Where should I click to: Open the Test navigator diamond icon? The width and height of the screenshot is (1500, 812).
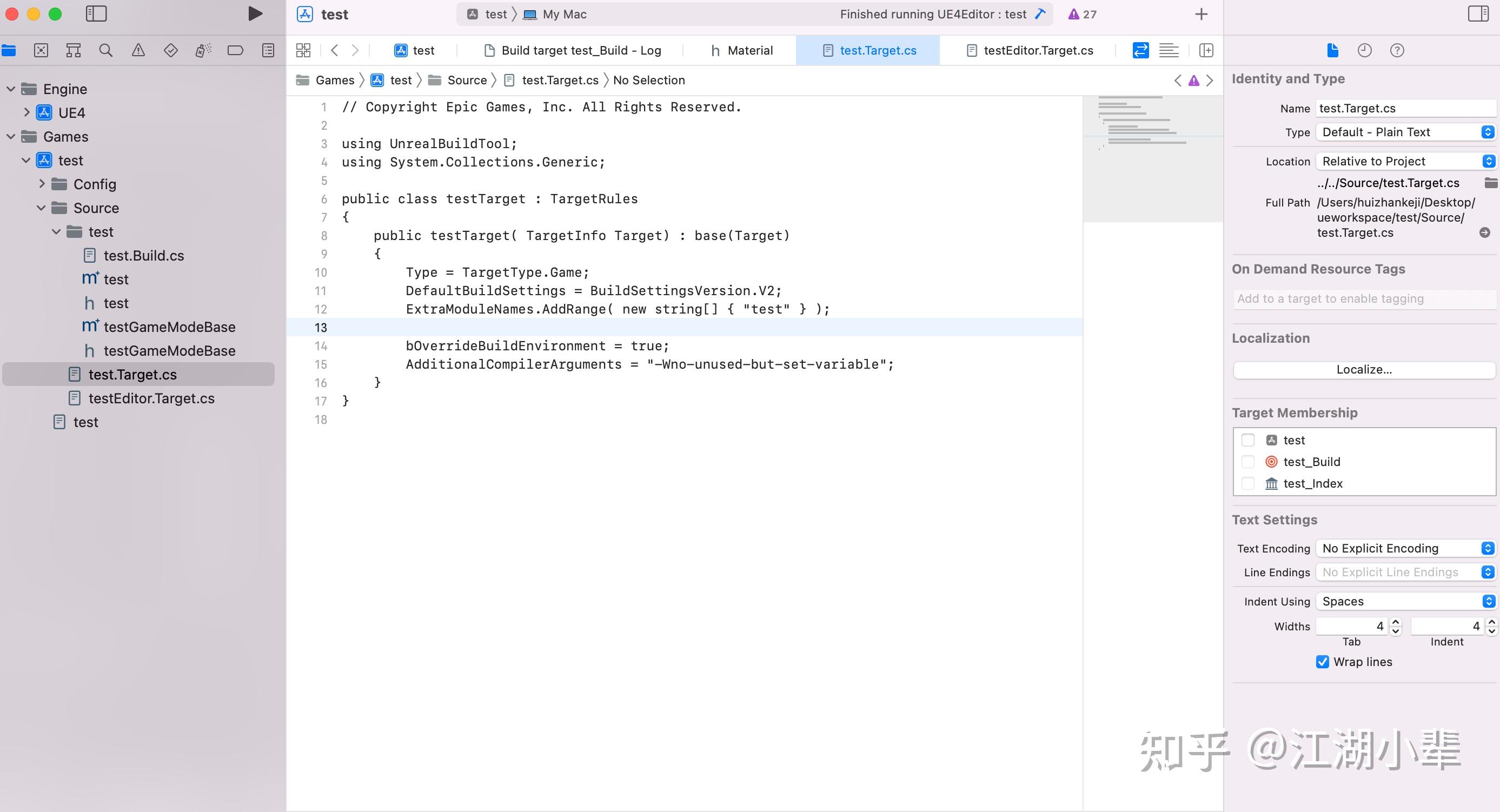[171, 51]
